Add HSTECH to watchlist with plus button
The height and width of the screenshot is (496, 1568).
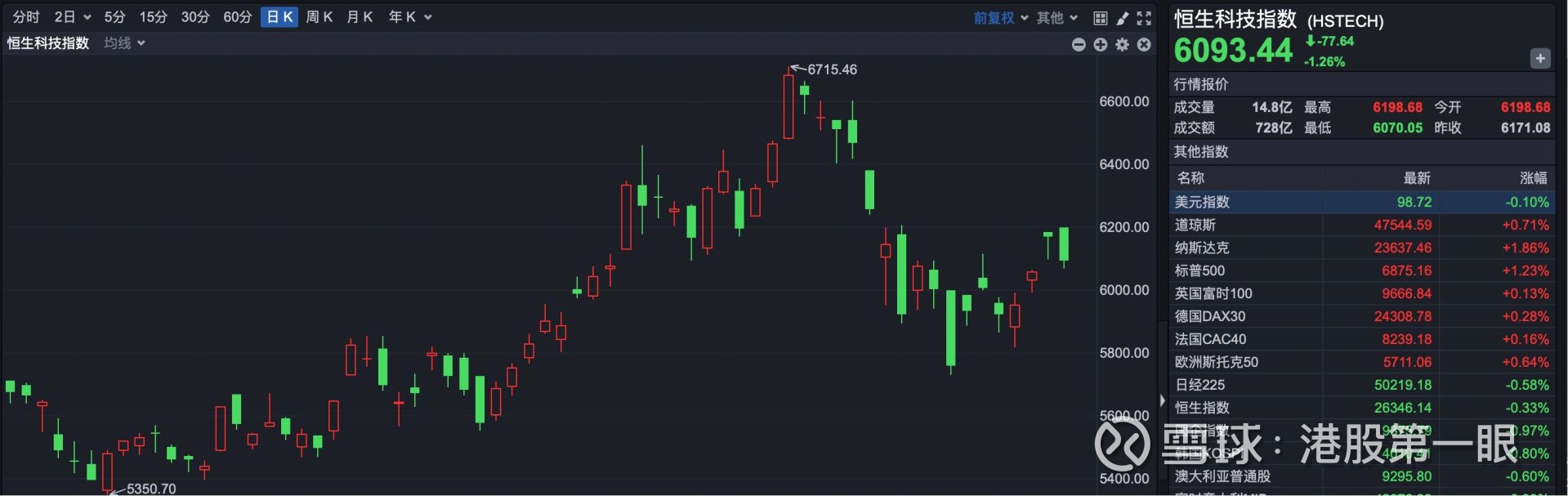coord(1540,58)
